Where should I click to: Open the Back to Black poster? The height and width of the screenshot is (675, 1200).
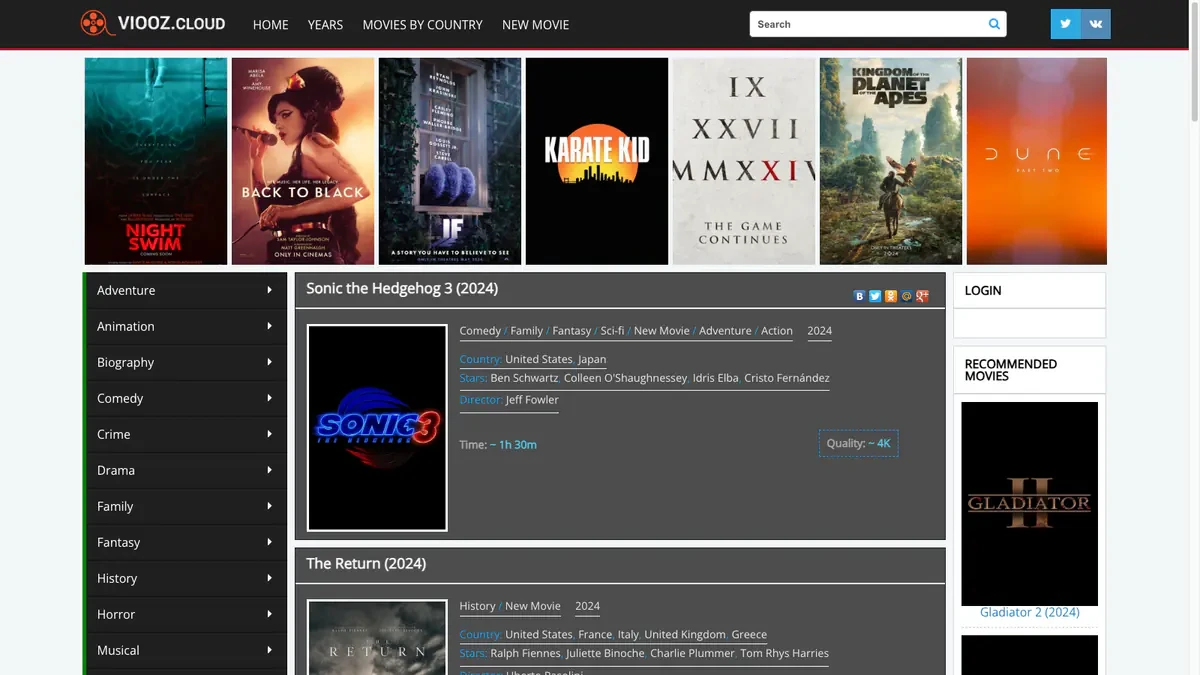303,161
